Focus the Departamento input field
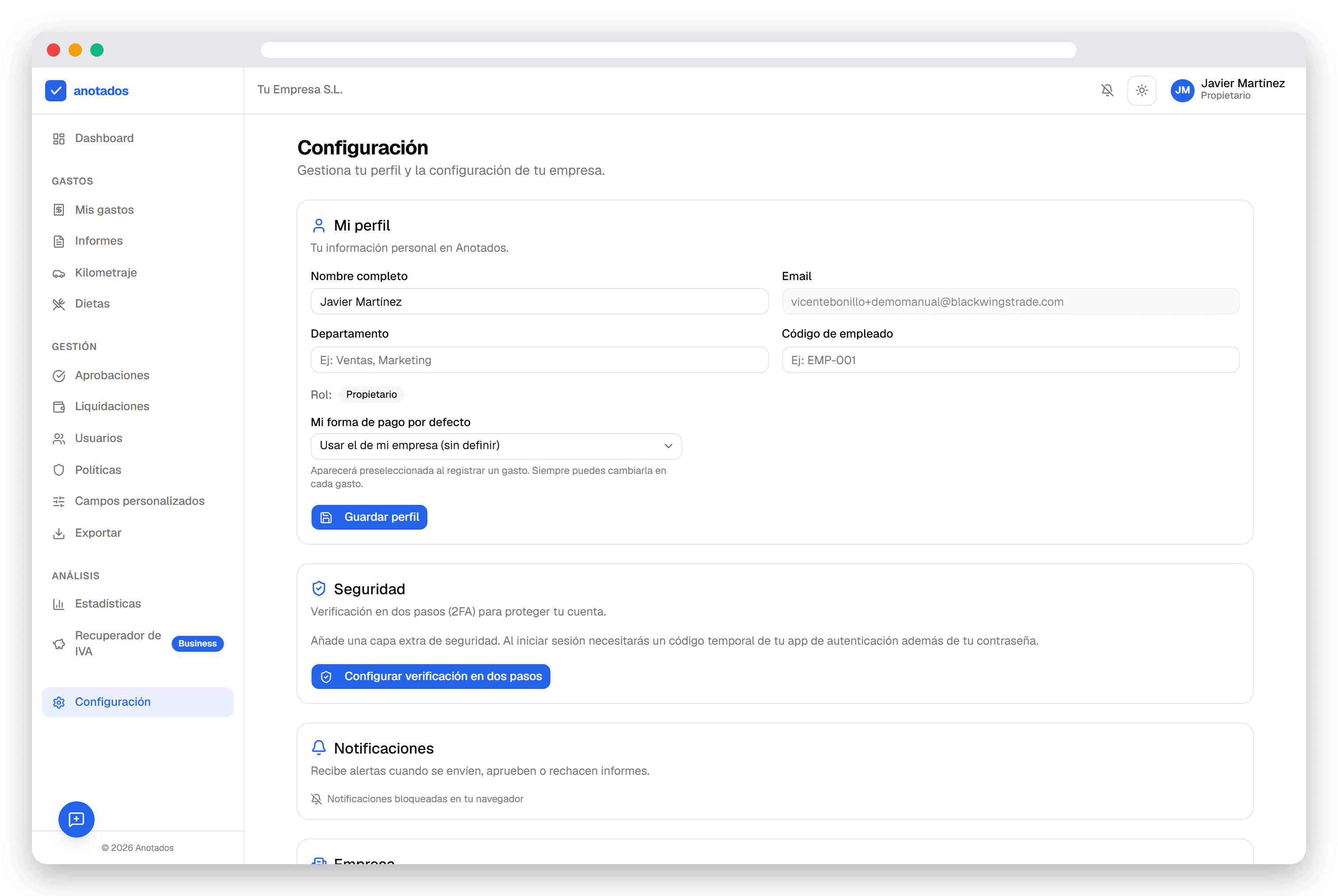Image resolution: width=1338 pixels, height=896 pixels. 539,360
